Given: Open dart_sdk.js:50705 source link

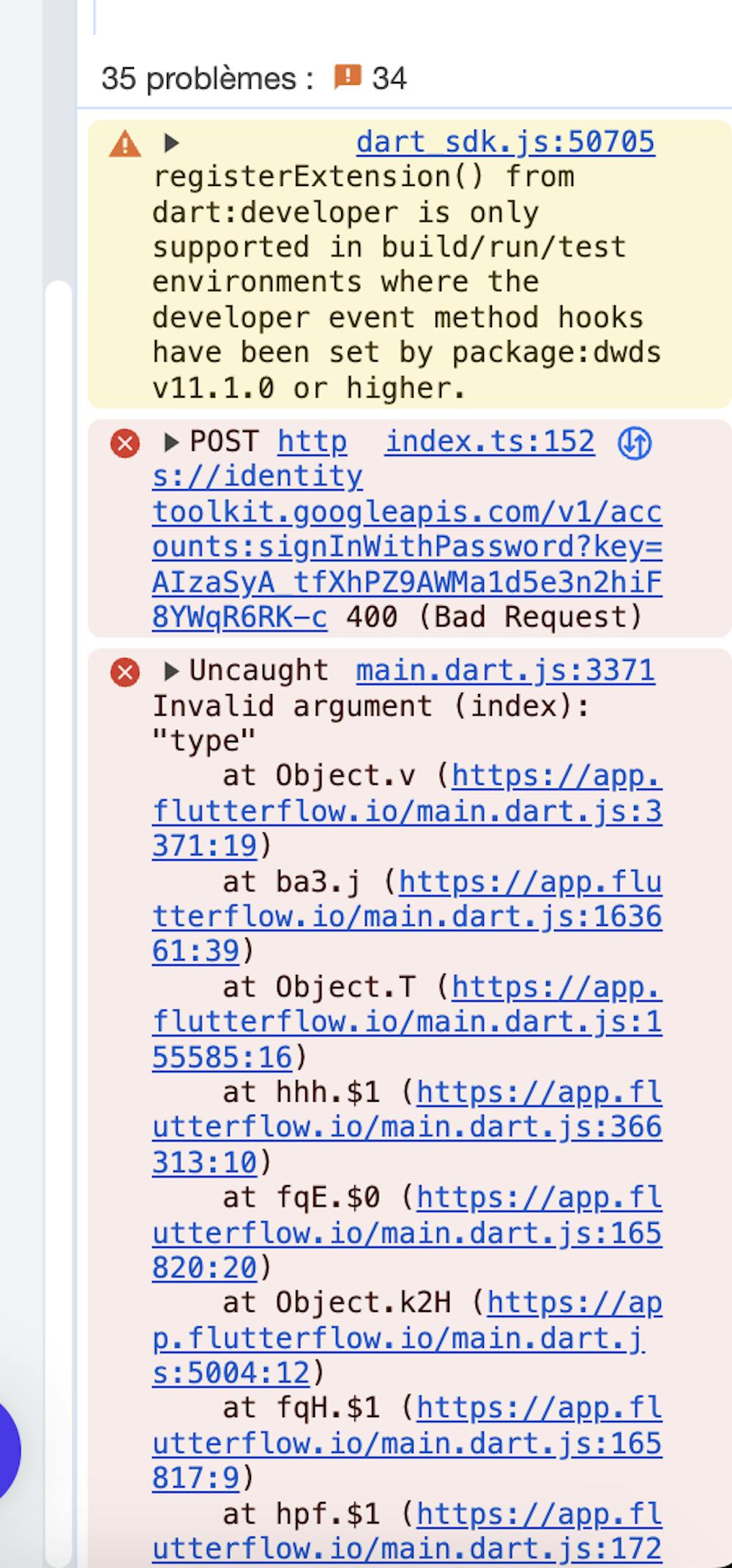Looking at the screenshot, I should coord(506,142).
